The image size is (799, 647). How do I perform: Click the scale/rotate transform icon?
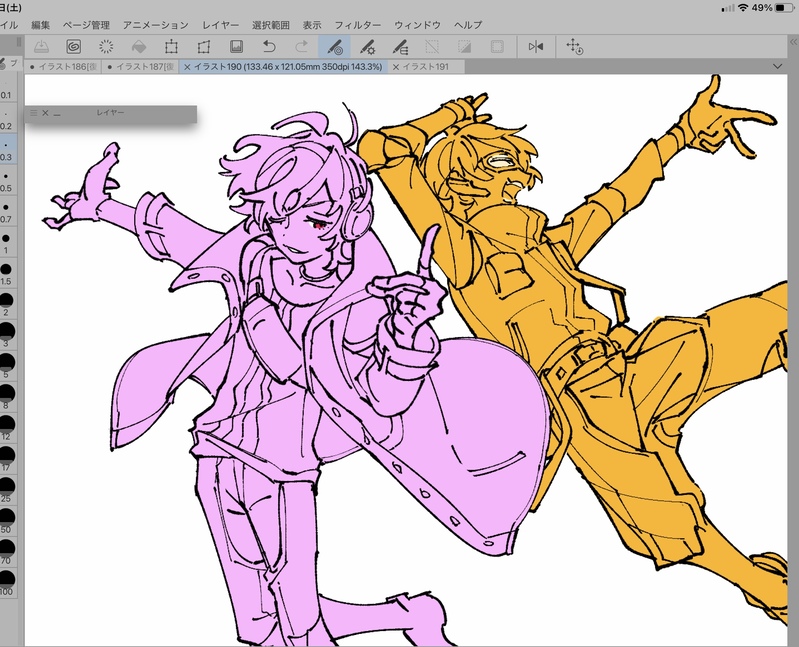click(171, 47)
